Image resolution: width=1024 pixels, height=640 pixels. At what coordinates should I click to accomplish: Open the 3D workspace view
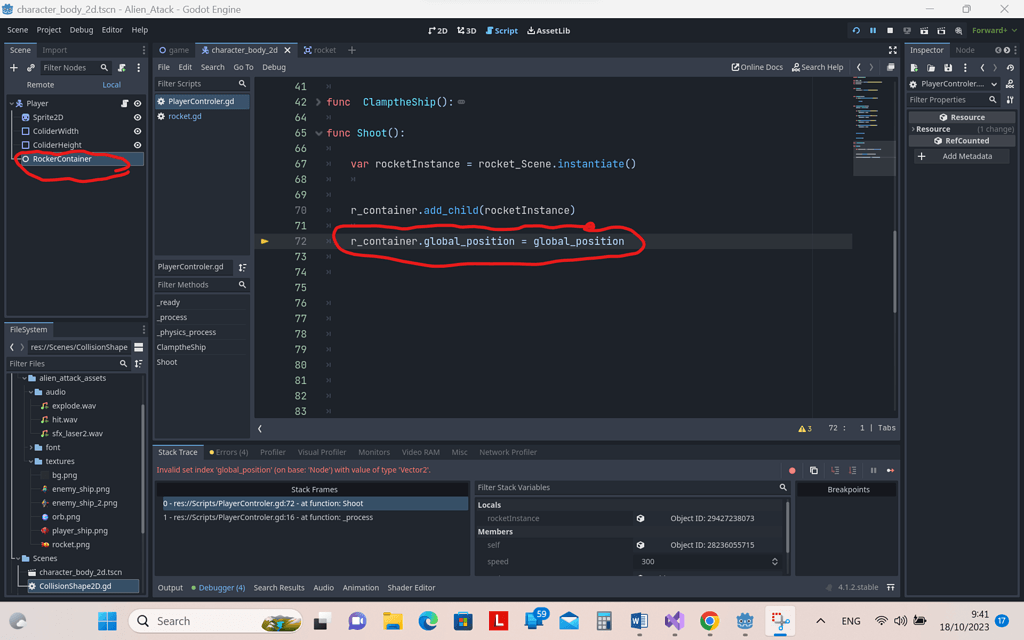tap(466, 30)
